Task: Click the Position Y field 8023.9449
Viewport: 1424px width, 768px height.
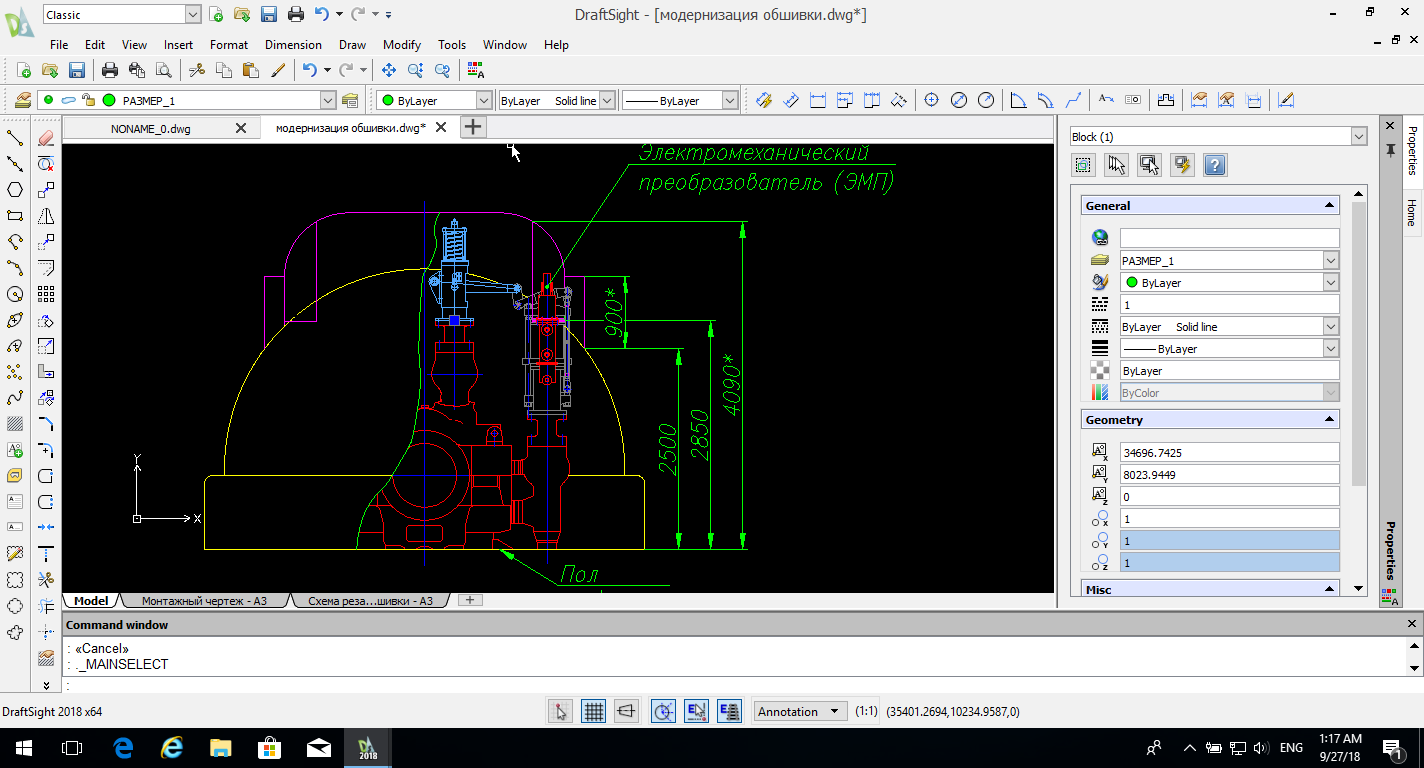Action: [x=1229, y=474]
